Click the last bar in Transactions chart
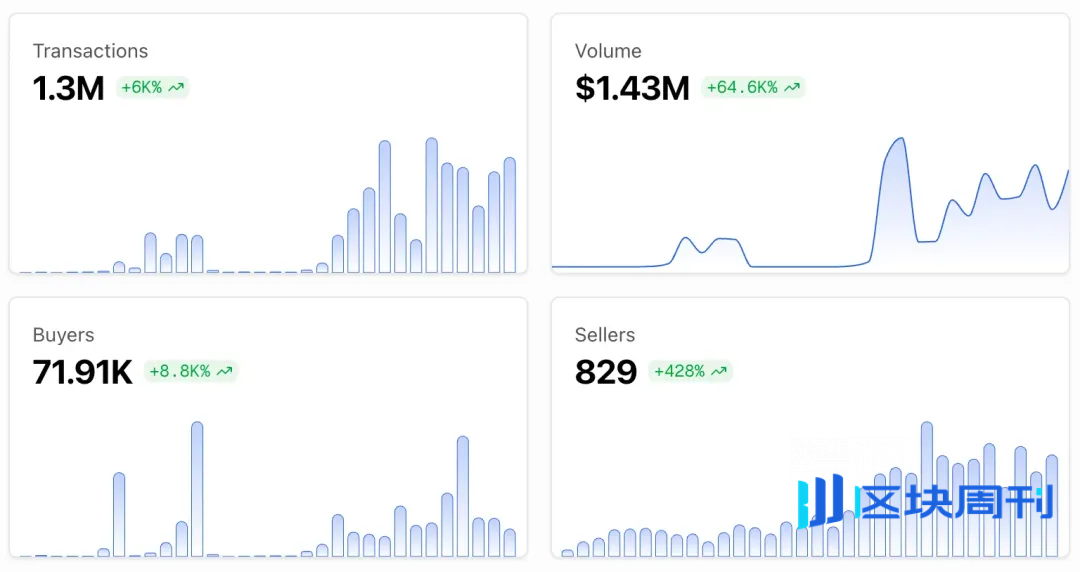 (x=510, y=214)
